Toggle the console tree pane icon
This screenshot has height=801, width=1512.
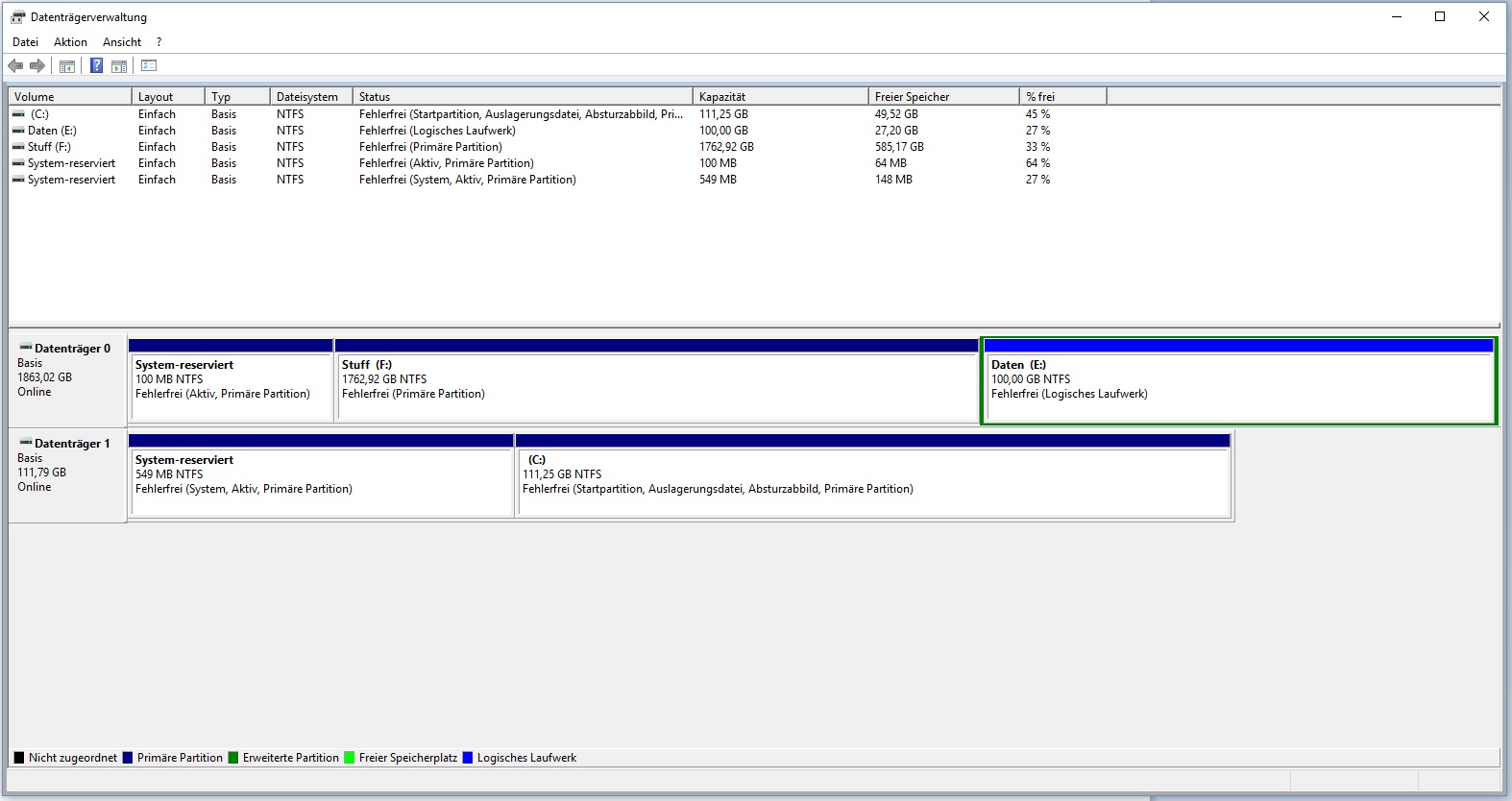(x=67, y=66)
